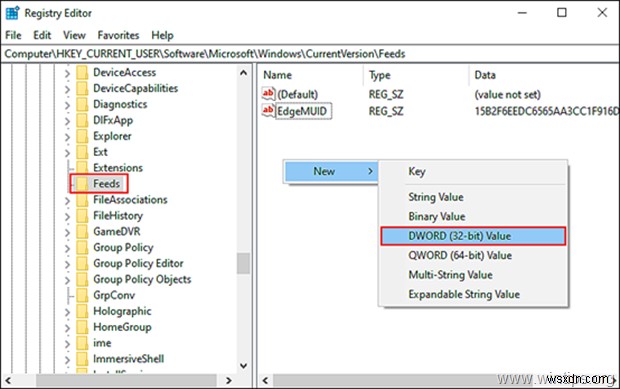
Task: Select the EdgeMUID value name
Action: tap(302, 111)
